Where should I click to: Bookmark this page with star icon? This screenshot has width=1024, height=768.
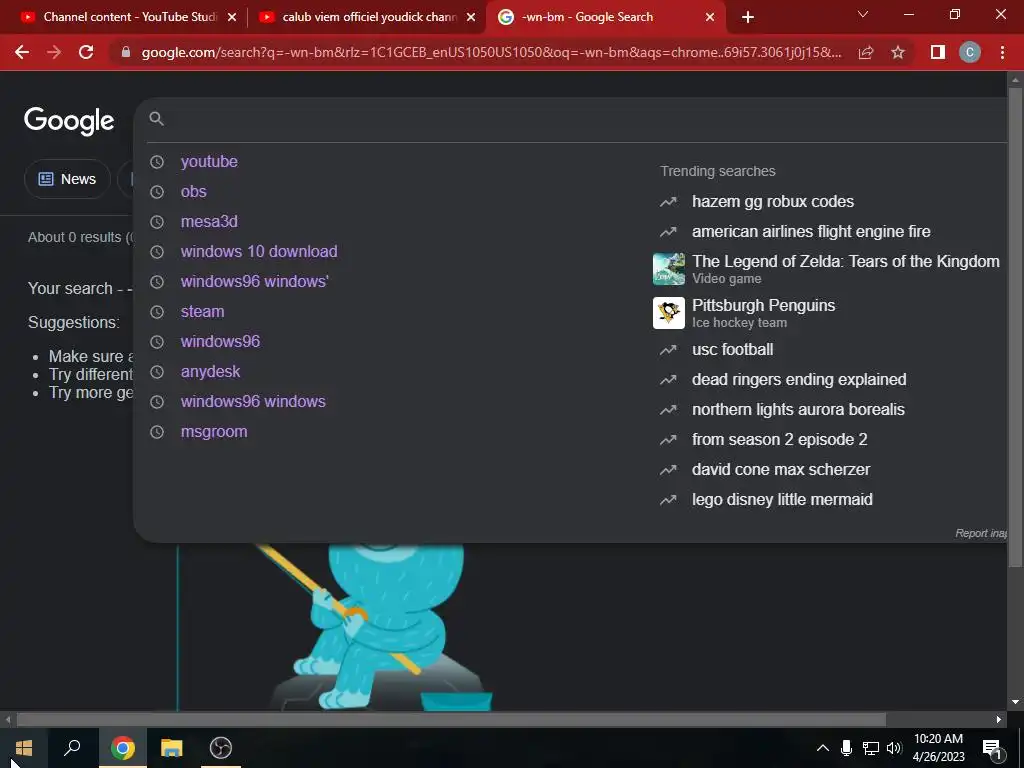tap(898, 52)
